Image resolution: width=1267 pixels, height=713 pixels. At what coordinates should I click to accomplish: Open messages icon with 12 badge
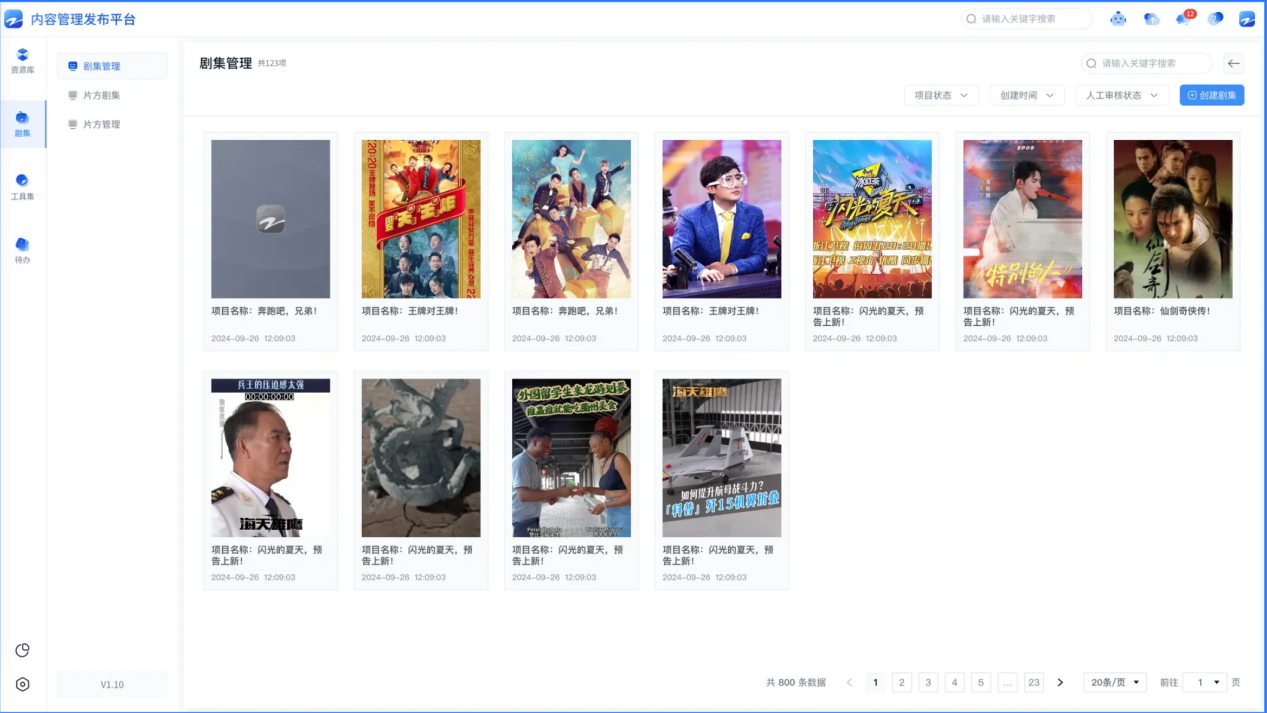click(x=1184, y=19)
